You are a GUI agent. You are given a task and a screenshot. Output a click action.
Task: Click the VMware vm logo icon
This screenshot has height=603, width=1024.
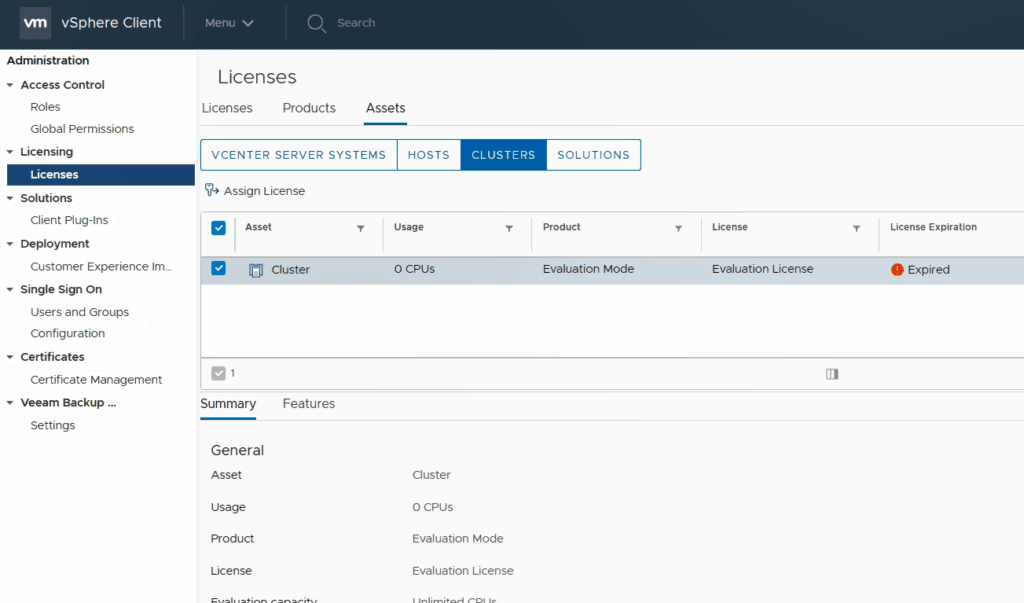(35, 23)
